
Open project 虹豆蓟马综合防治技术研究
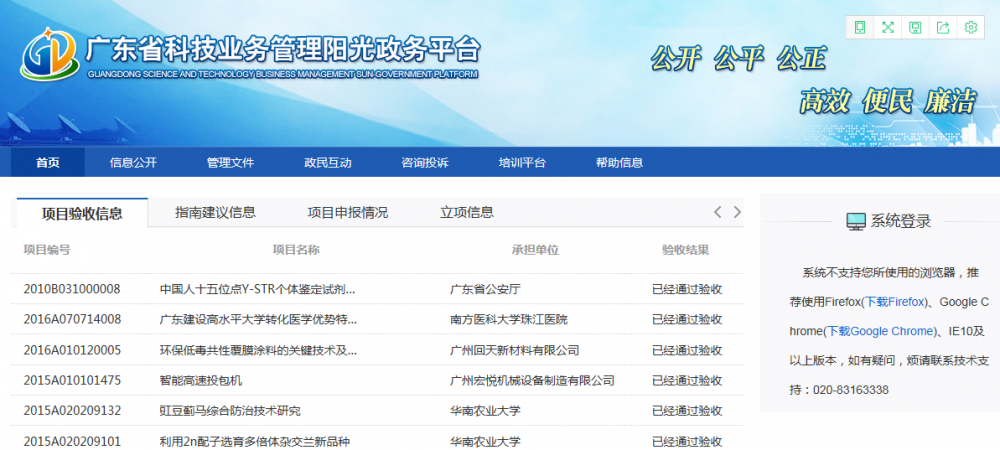point(230,411)
